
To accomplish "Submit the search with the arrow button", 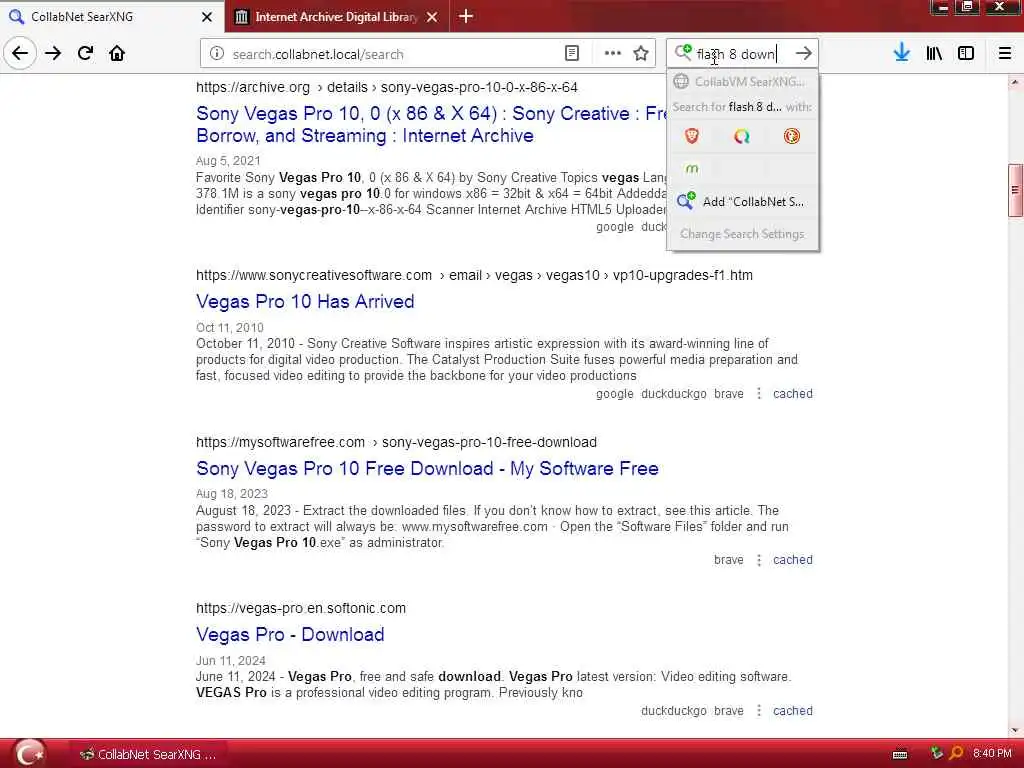I will [x=803, y=54].
